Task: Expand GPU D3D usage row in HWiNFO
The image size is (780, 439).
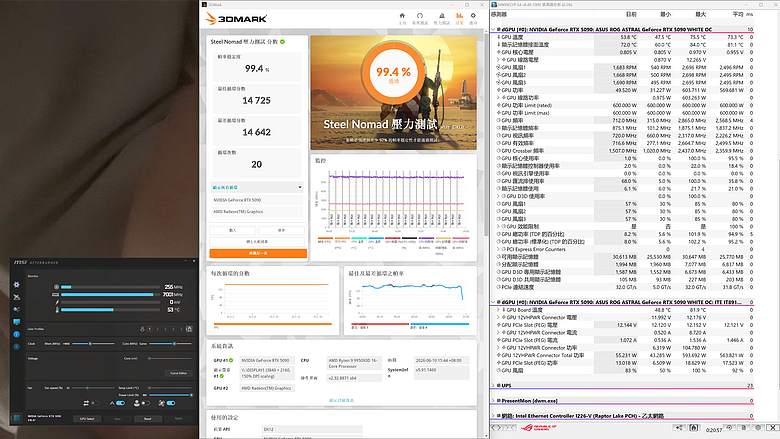Action: 498,196
